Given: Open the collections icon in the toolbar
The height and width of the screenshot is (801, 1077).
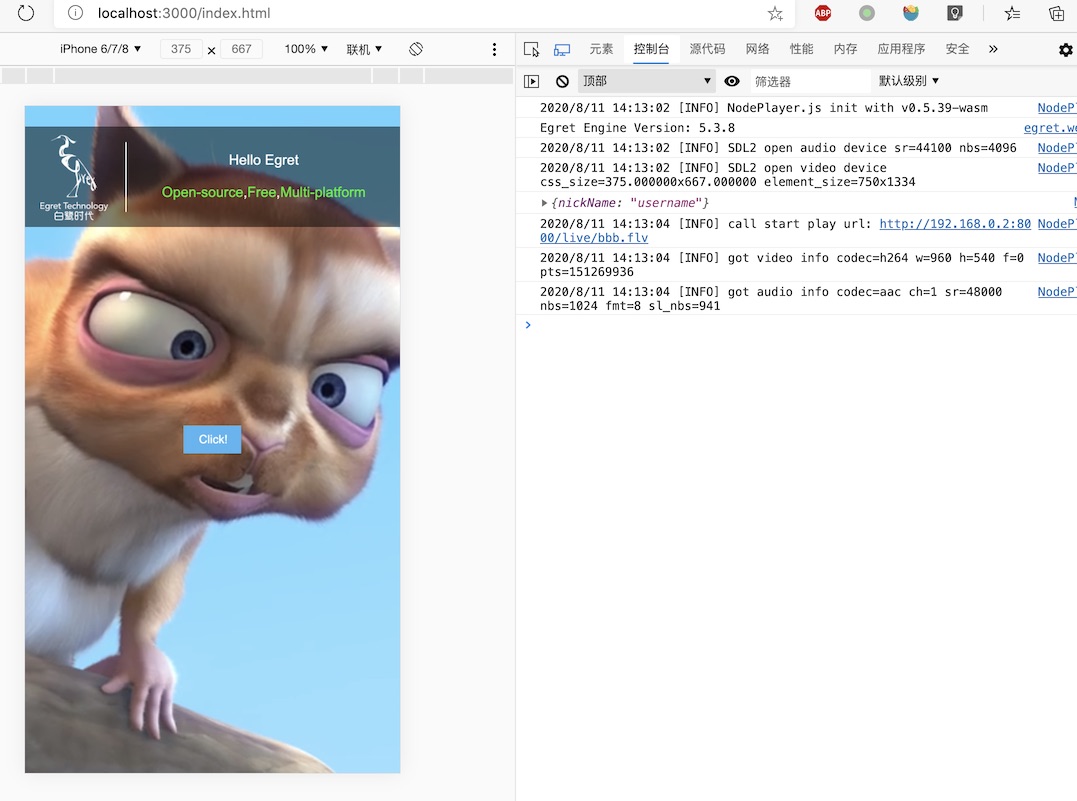Looking at the screenshot, I should [1056, 13].
